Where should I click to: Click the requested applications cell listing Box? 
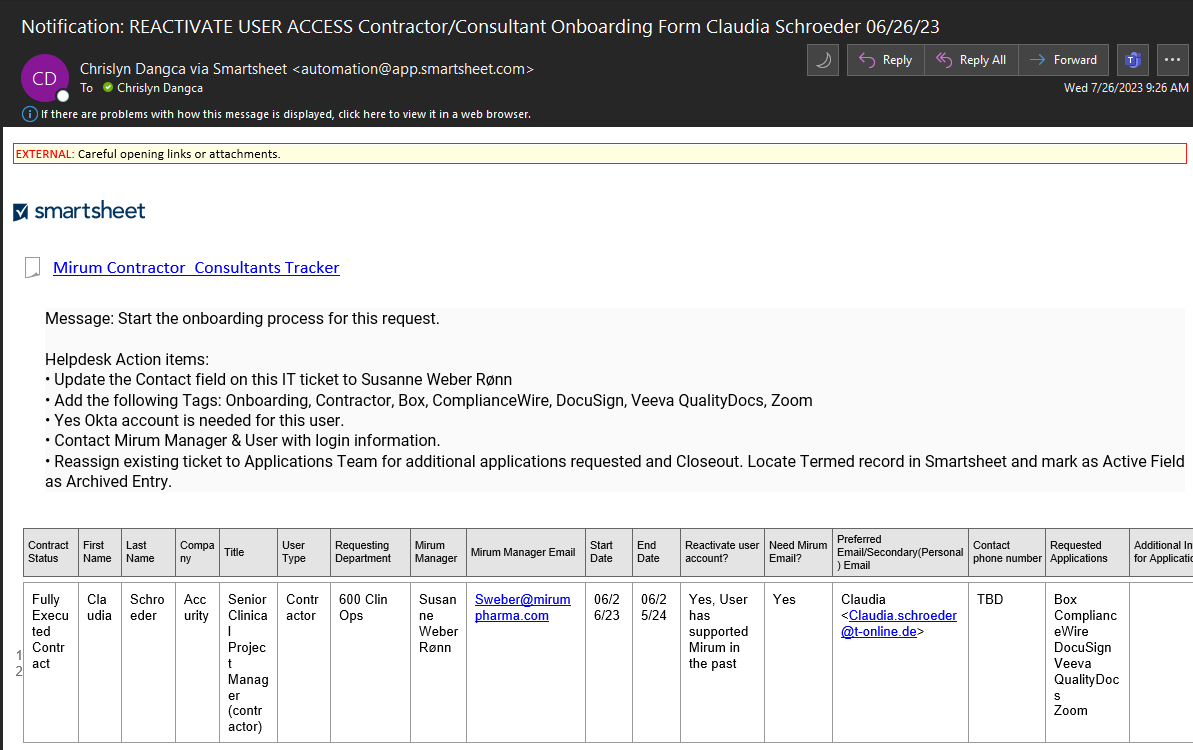(x=1087, y=662)
